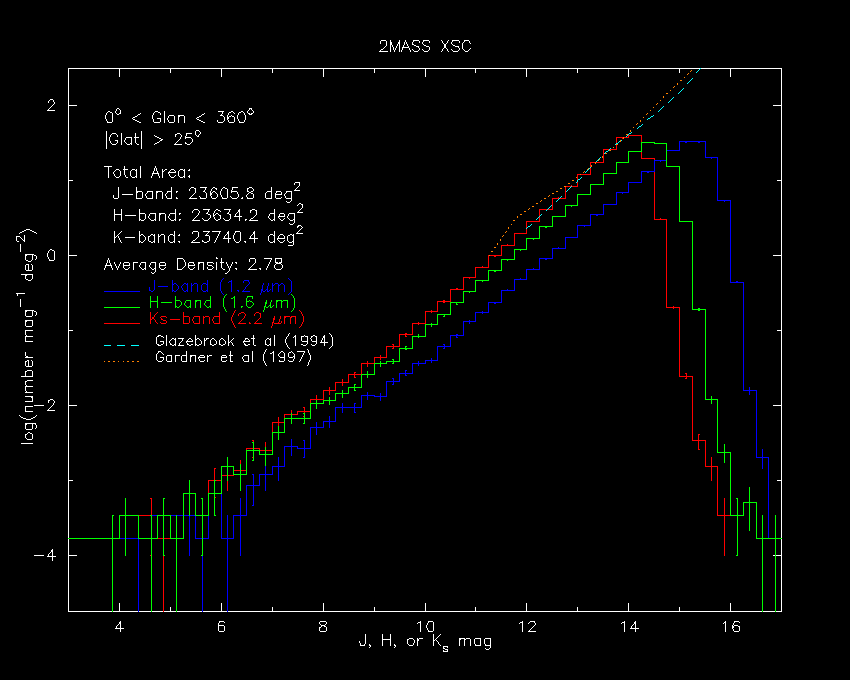Click the x-axis tick label 10
This screenshot has height=680, width=850.
[425, 624]
